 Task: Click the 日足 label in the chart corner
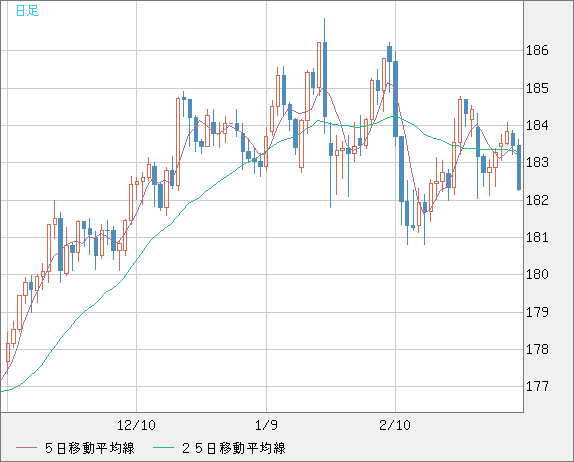tap(27, 11)
